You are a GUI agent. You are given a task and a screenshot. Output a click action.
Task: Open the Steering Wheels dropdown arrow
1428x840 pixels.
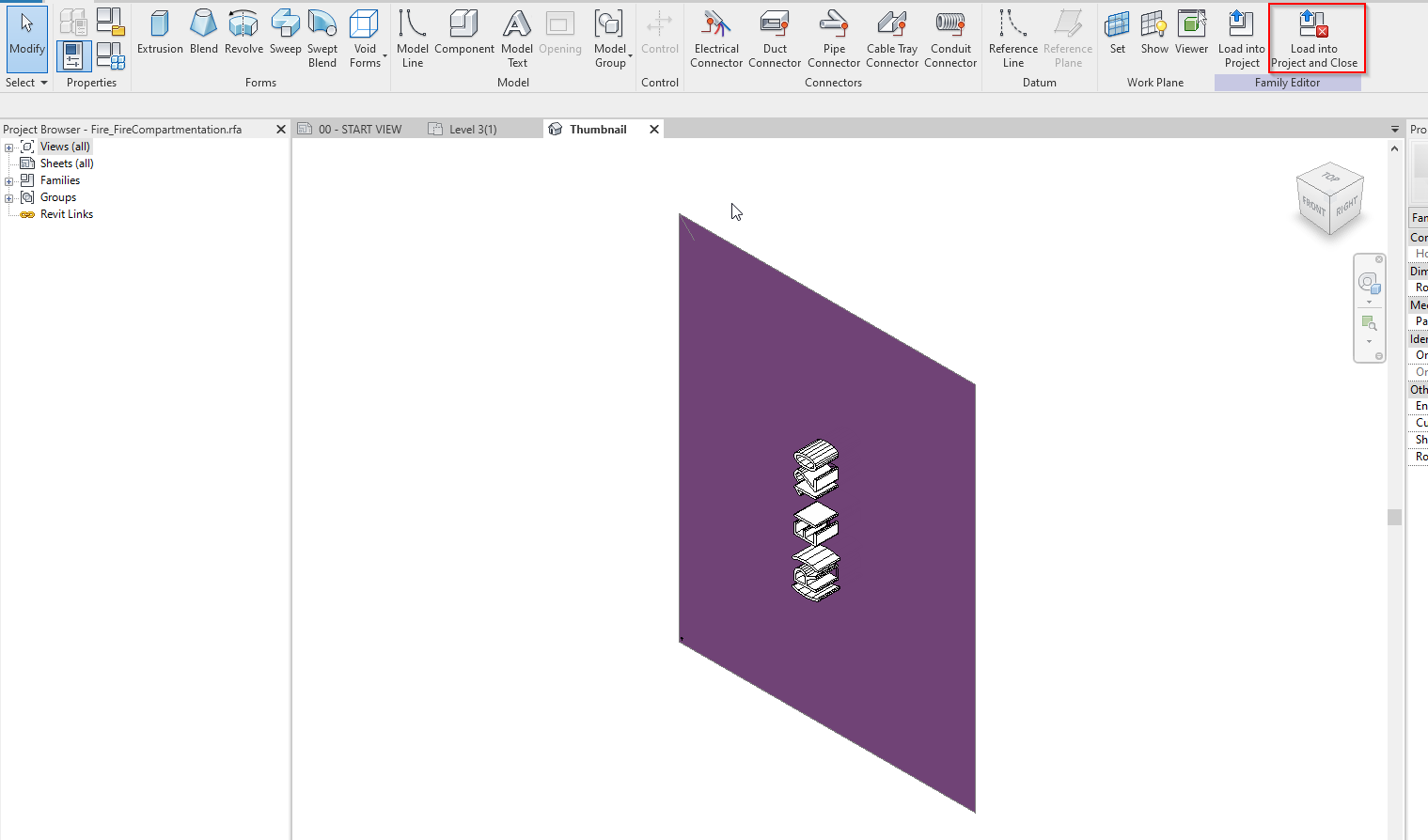tap(1369, 302)
